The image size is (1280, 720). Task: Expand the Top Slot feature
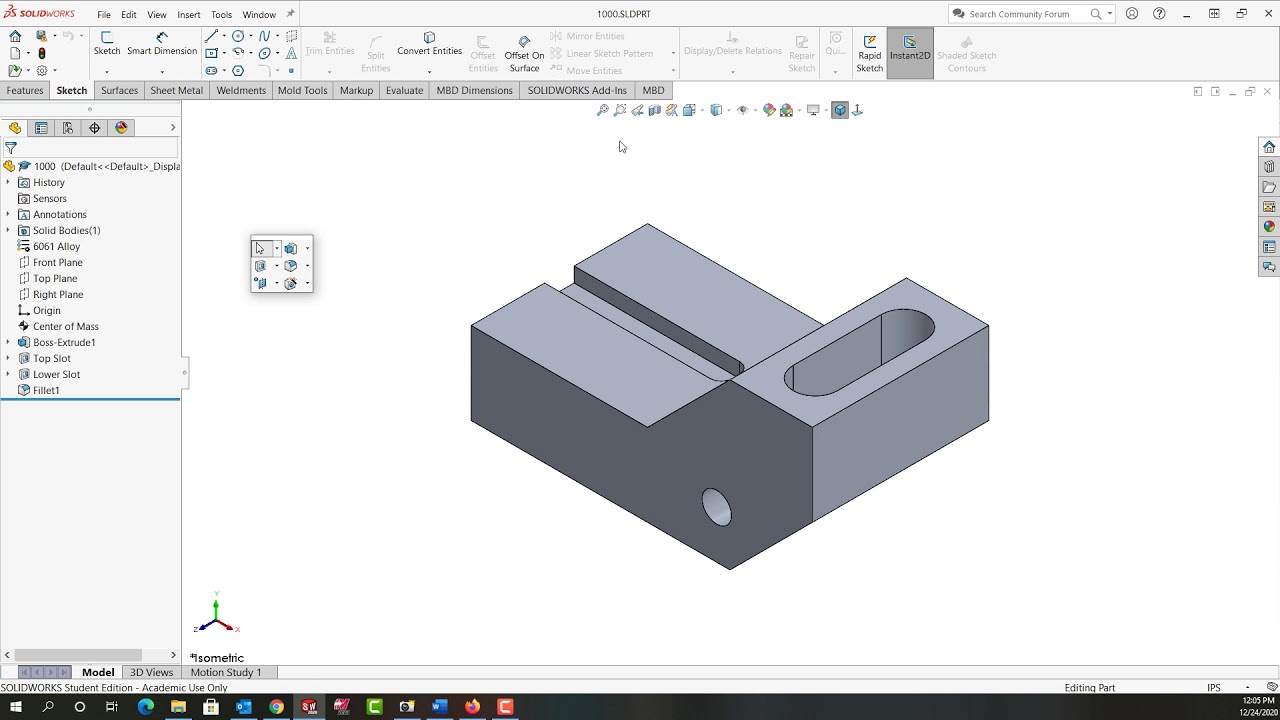tap(8, 358)
